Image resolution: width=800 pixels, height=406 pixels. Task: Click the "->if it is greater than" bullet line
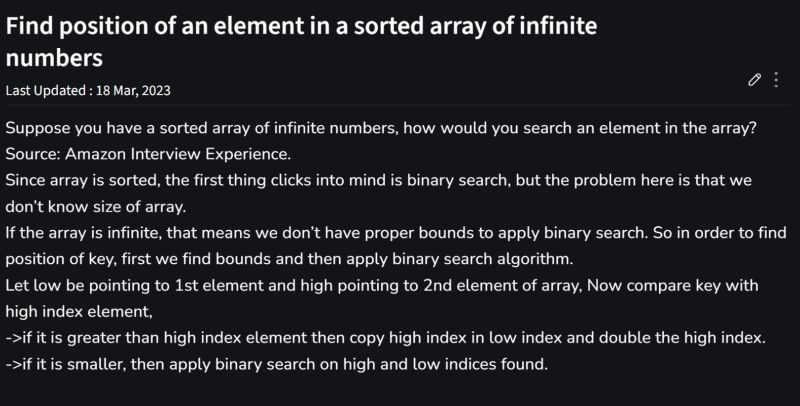tap(386, 338)
